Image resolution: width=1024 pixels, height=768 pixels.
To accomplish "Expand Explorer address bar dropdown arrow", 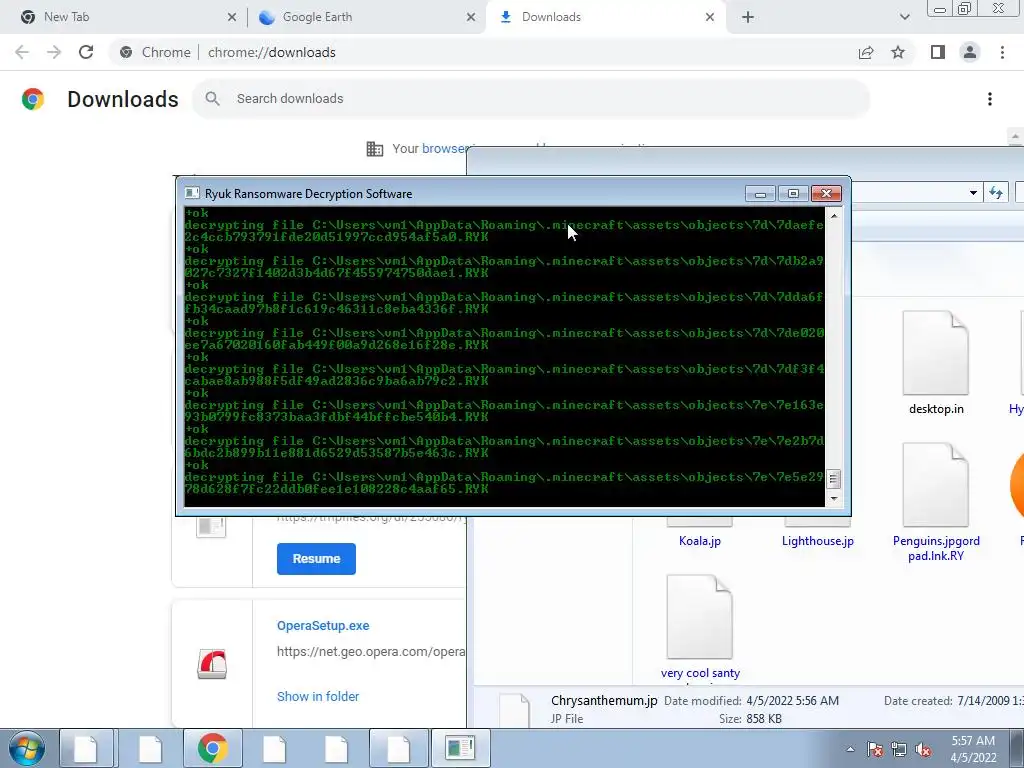I will coord(973,193).
